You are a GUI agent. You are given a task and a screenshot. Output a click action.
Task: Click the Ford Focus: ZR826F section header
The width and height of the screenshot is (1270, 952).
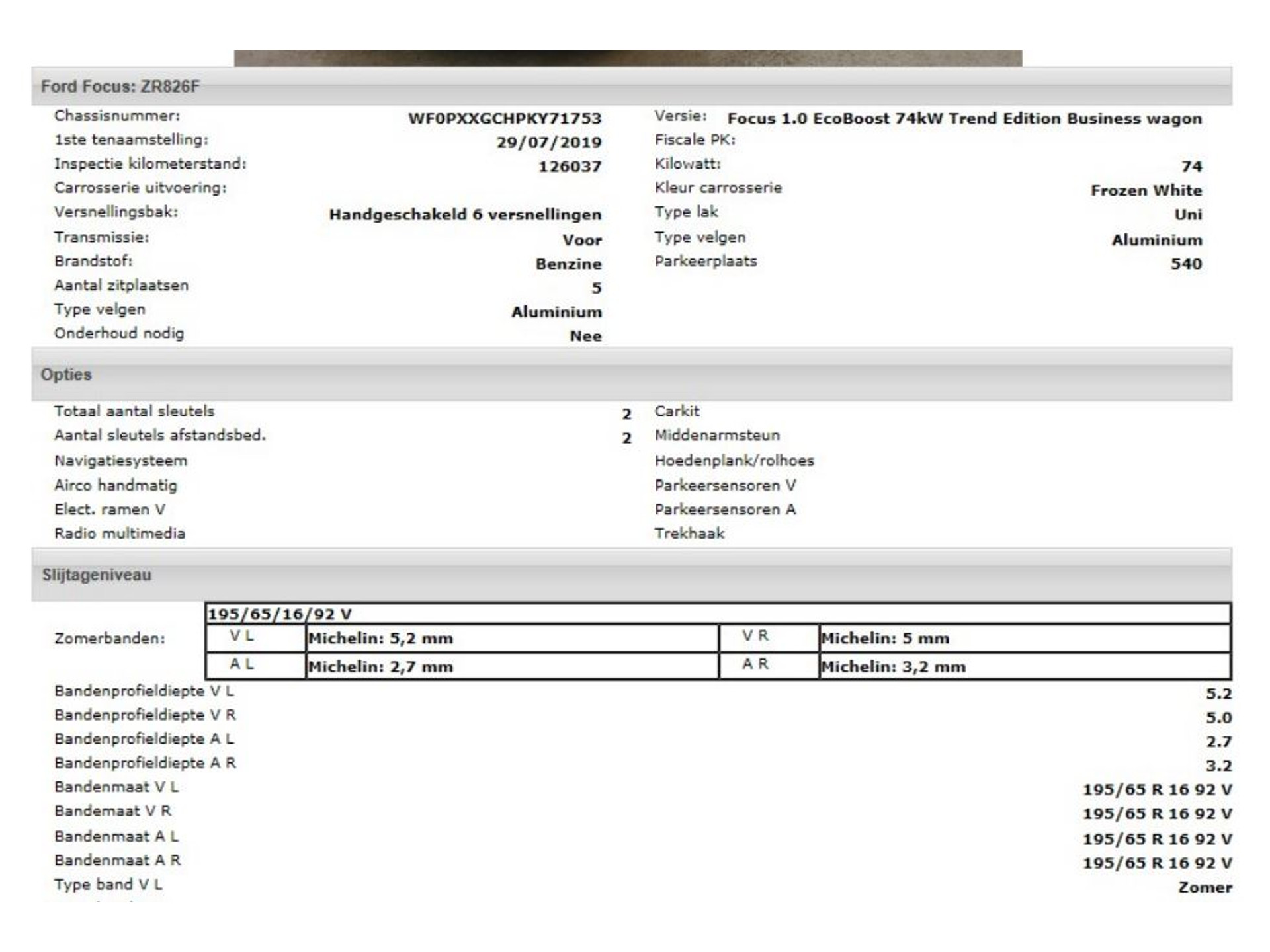point(632,86)
